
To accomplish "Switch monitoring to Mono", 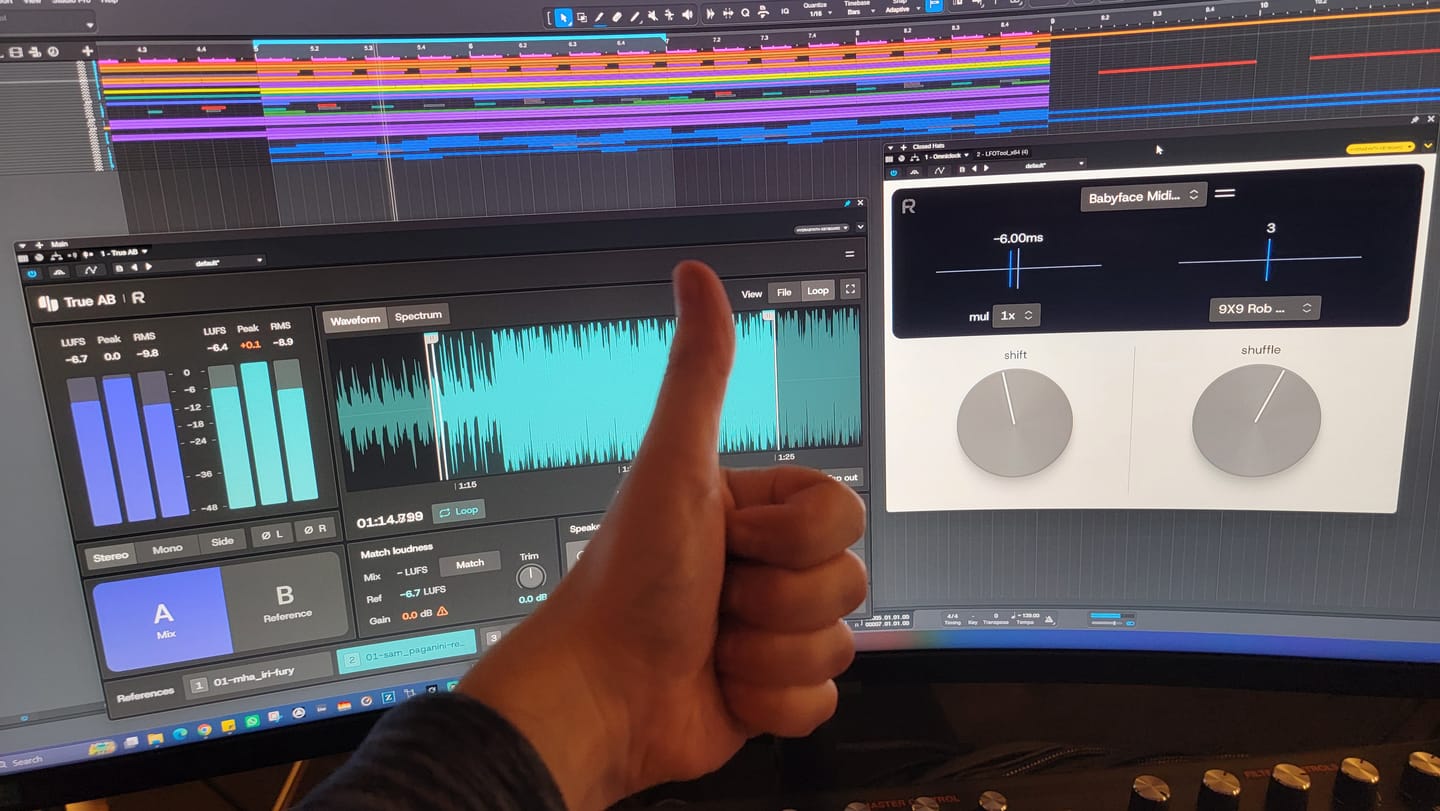I will 167,549.
